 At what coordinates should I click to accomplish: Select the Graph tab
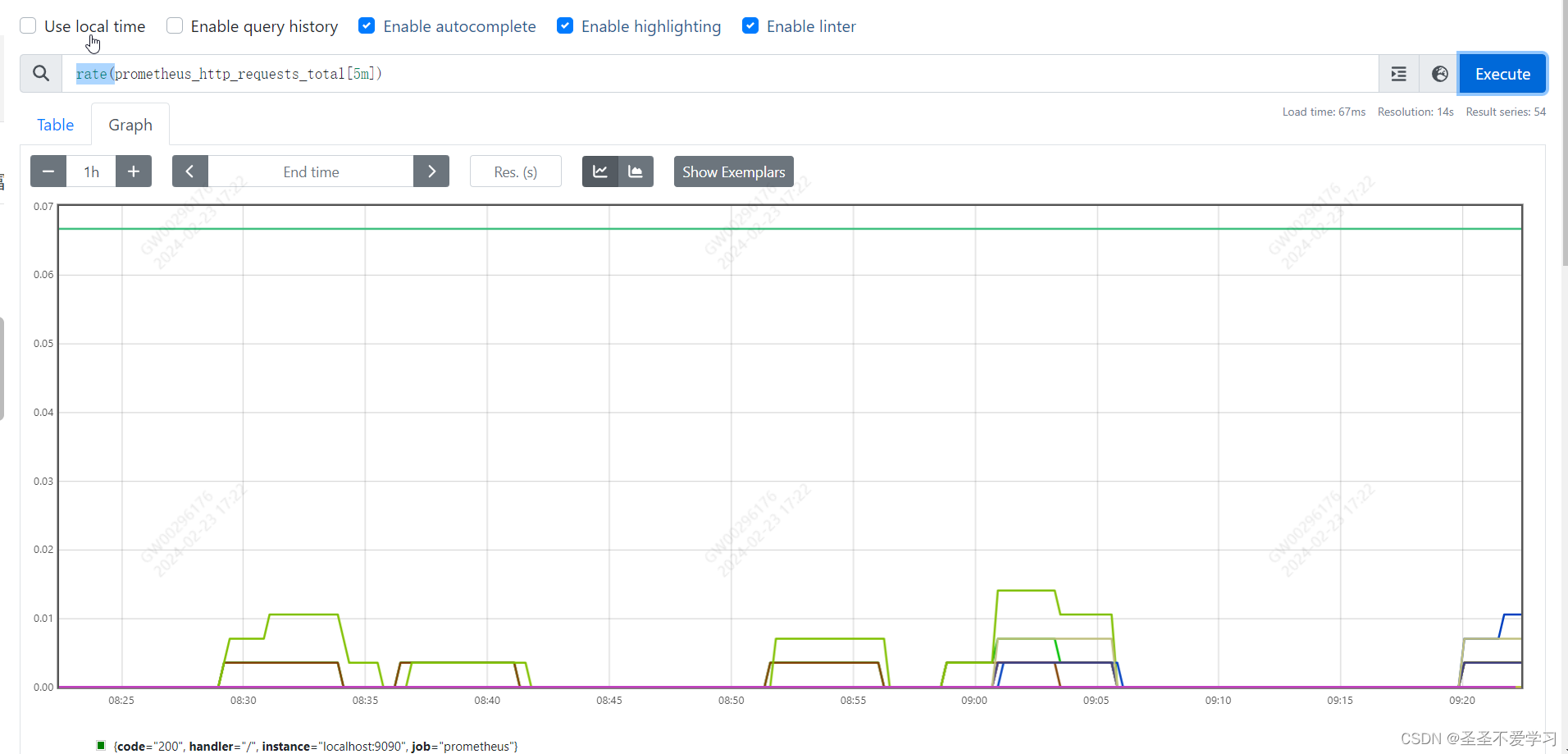pyautogui.click(x=130, y=125)
